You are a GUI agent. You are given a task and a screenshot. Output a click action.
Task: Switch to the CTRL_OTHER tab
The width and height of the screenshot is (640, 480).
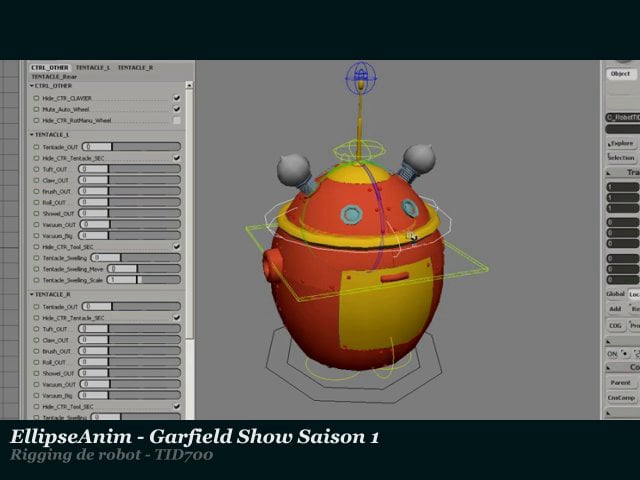tap(50, 67)
